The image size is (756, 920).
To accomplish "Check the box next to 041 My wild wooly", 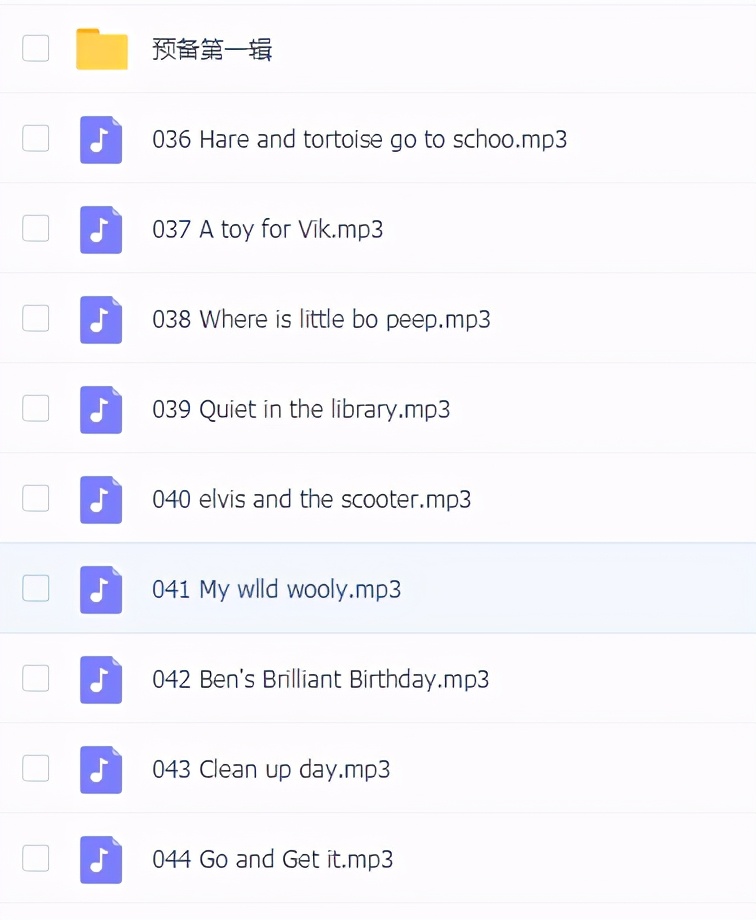I will (36, 588).
